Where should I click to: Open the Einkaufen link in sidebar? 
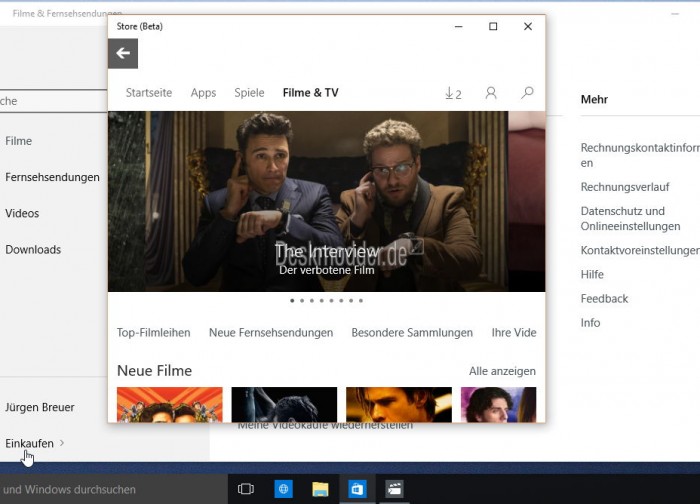coord(29,443)
